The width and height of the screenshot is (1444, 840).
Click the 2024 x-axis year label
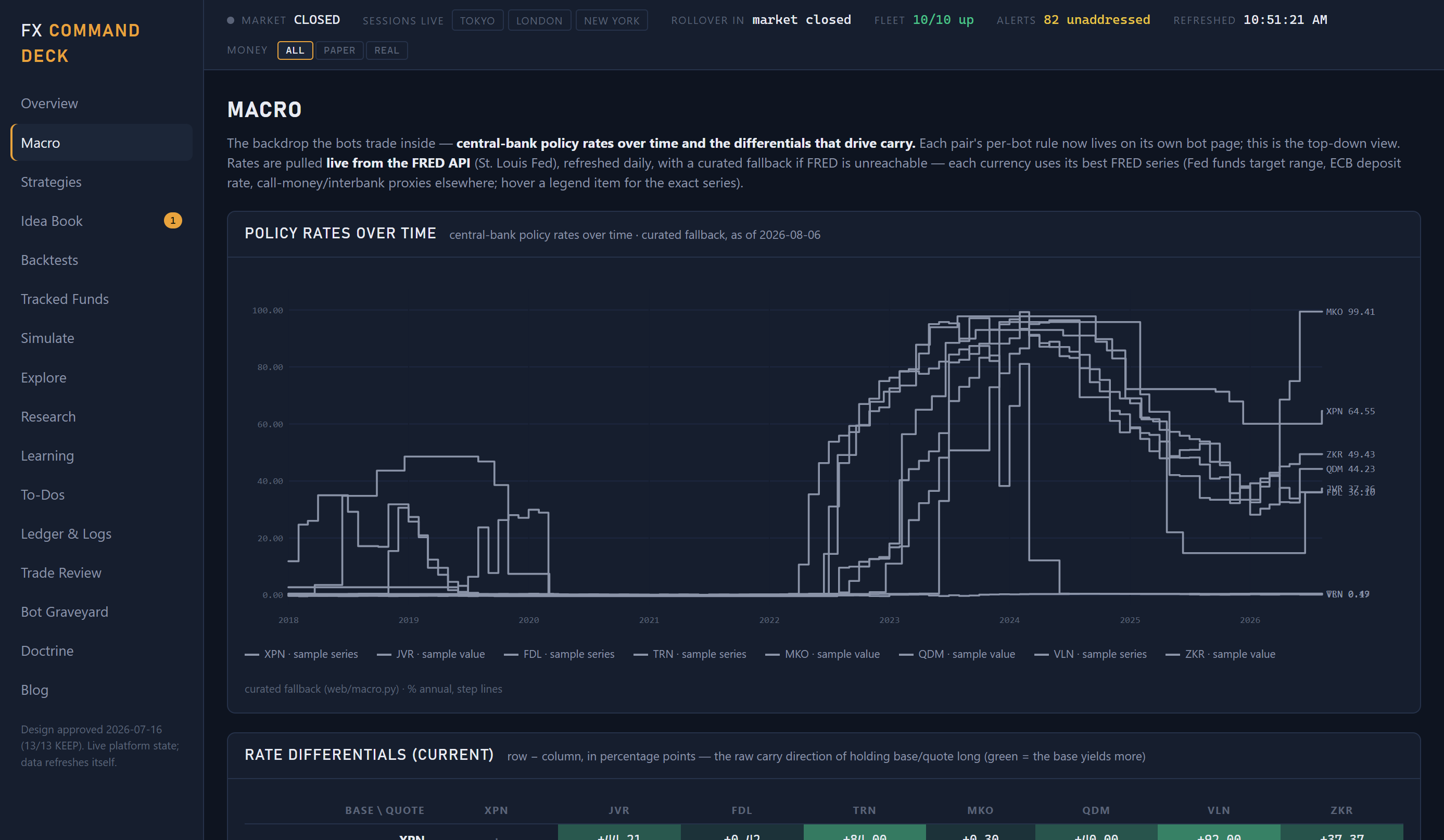pos(1009,620)
